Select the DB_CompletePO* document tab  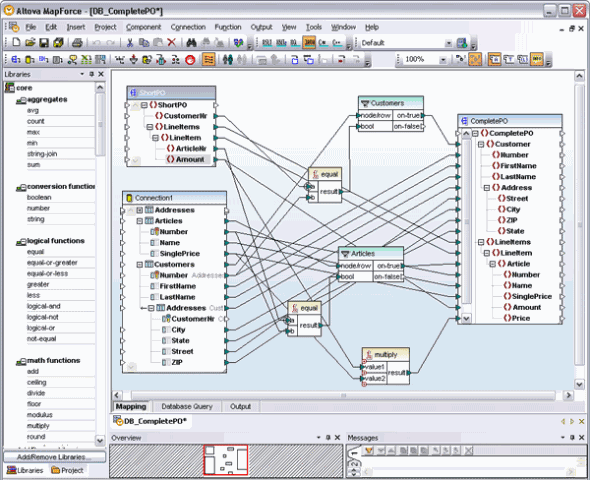151,421
